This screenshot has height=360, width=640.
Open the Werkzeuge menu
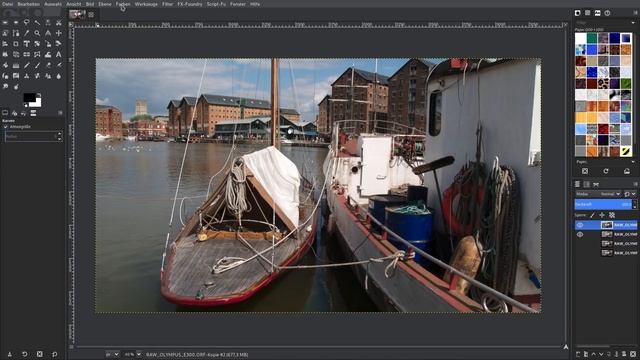tap(146, 4)
